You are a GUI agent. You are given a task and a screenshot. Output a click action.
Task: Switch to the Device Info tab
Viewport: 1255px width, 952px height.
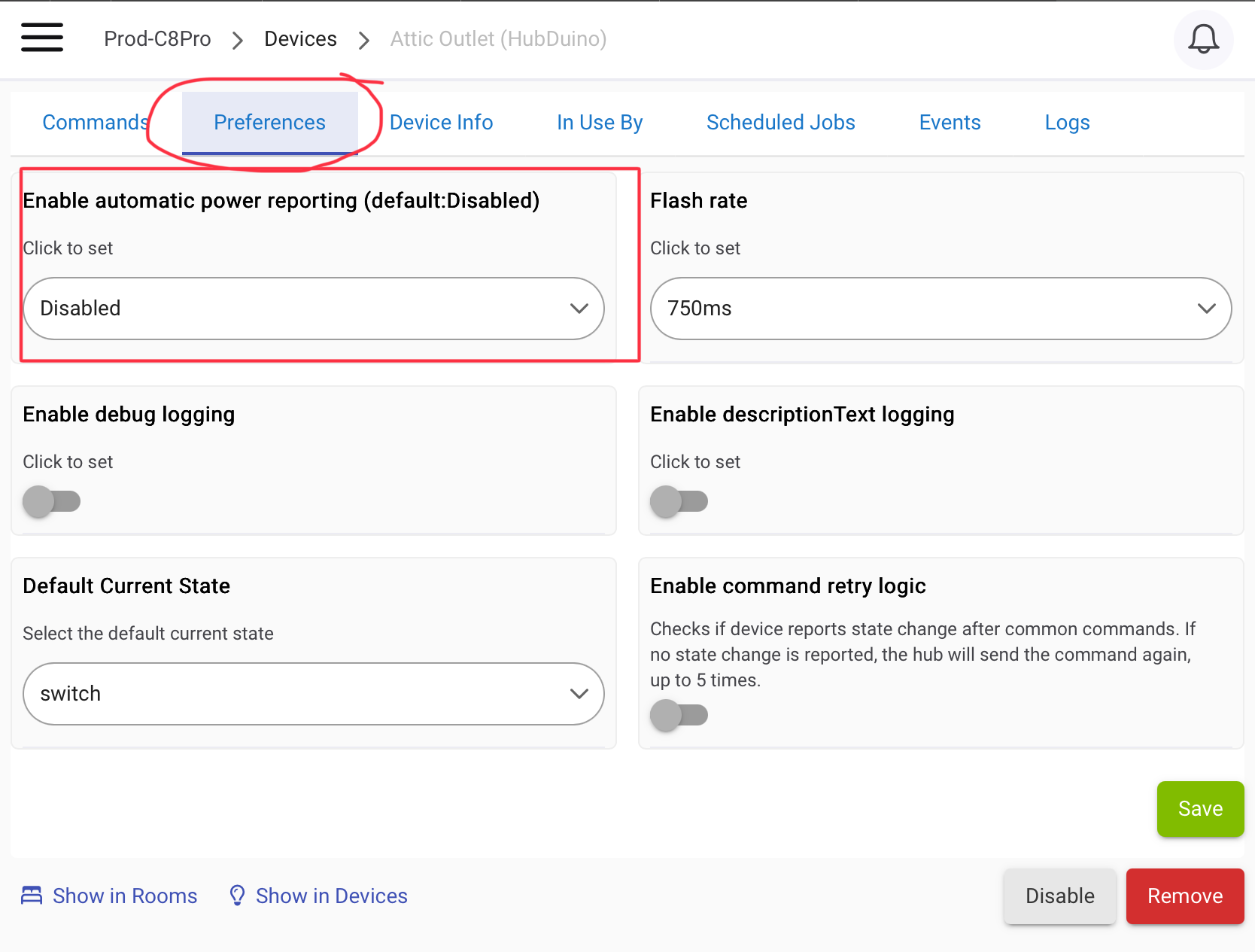(441, 123)
